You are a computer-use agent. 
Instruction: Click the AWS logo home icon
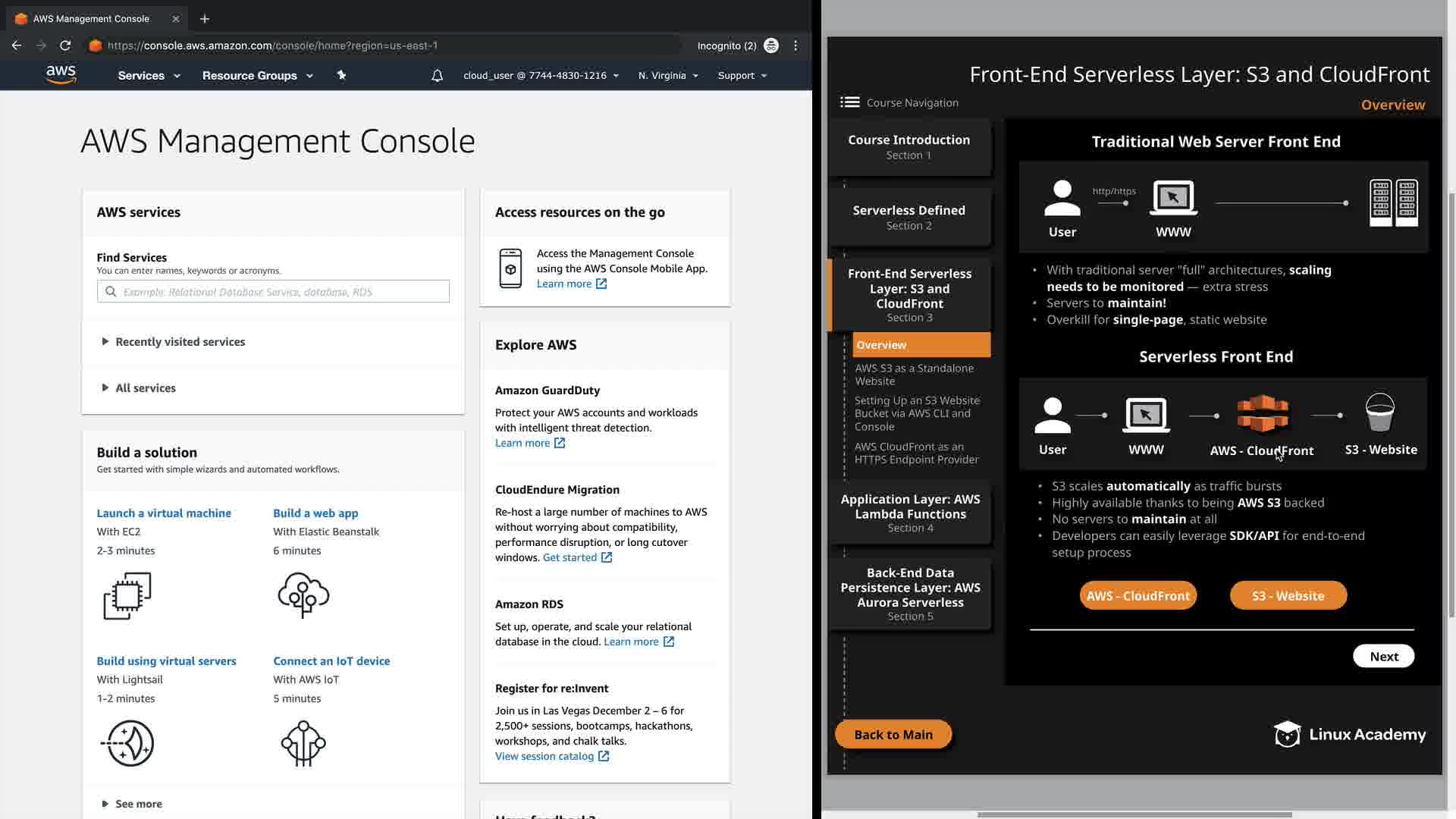click(x=61, y=74)
